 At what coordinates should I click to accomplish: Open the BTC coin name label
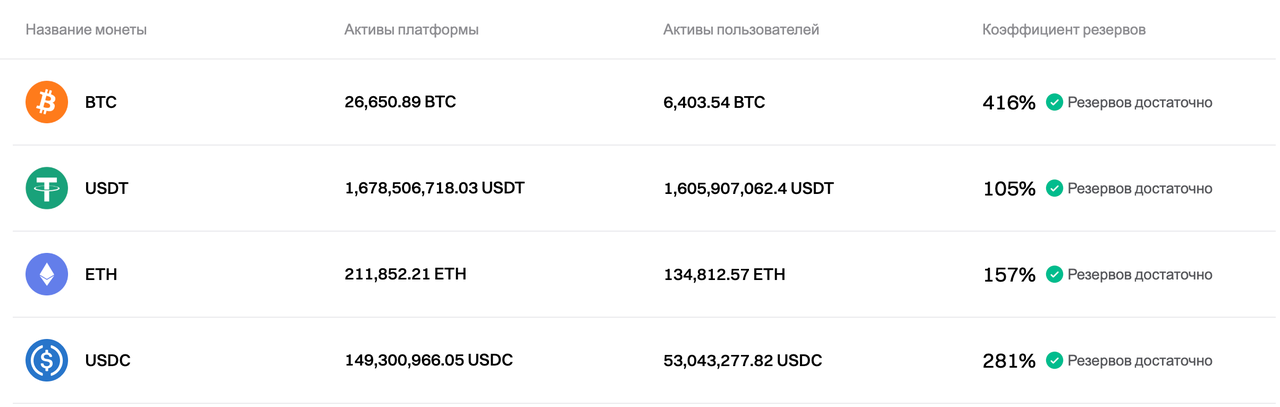point(101,102)
